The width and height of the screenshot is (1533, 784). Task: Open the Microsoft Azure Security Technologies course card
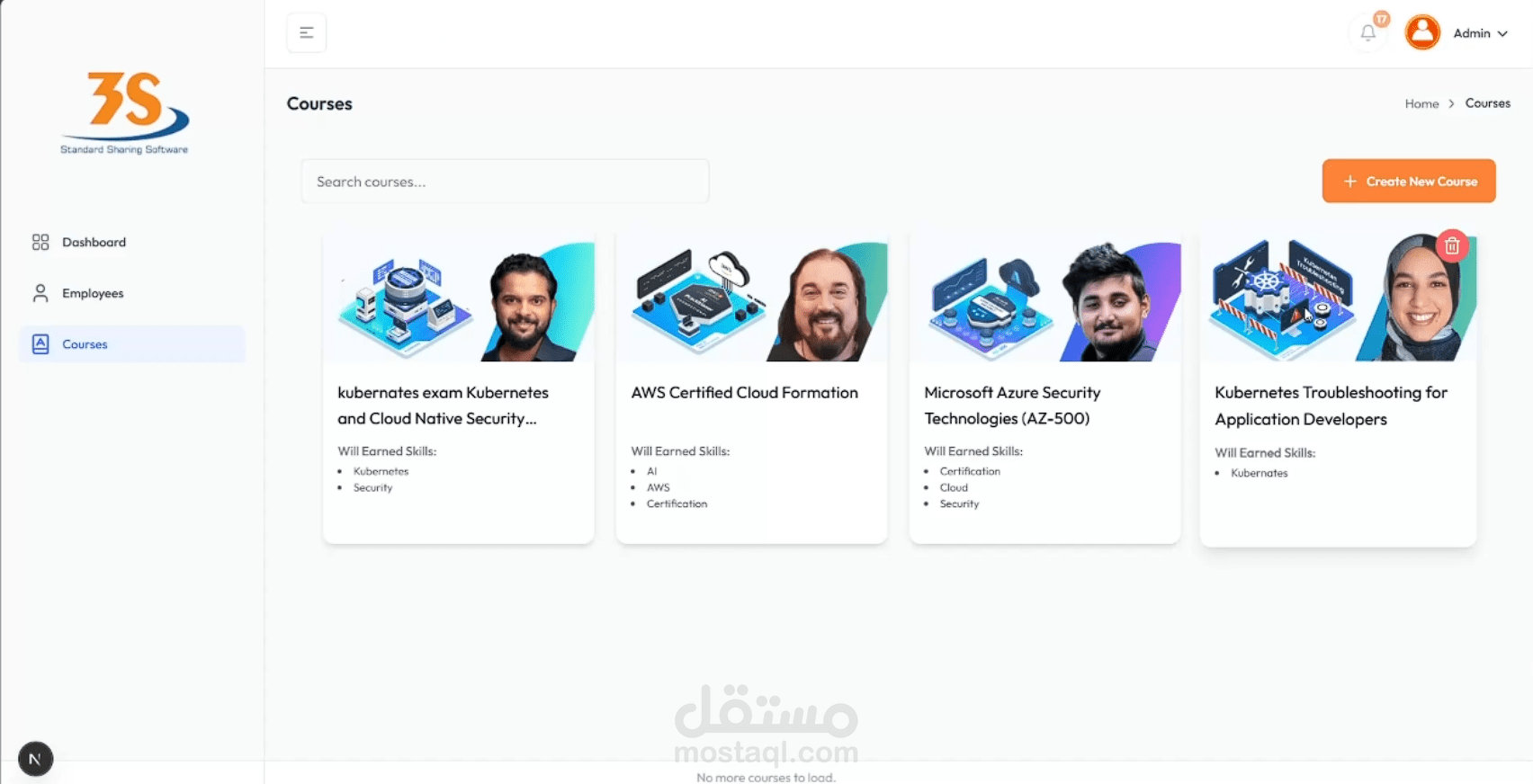(1044, 388)
